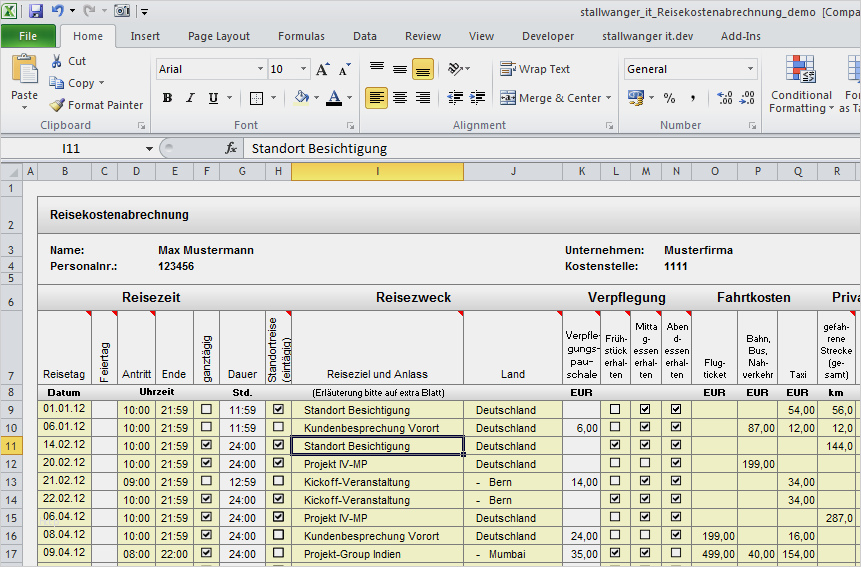Screen dimensions: 861x567
Task: Open the Name Box dropdown arrow
Action: (x=149, y=148)
